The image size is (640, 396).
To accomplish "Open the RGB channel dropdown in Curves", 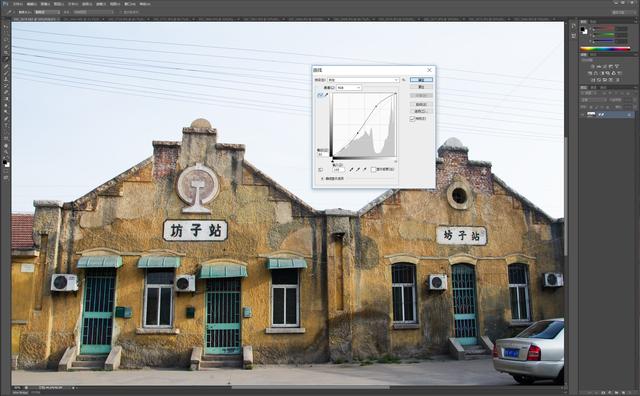I will pos(349,88).
